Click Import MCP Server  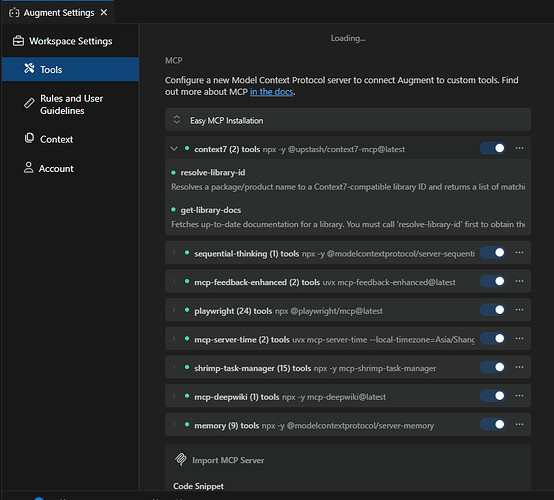228,460
